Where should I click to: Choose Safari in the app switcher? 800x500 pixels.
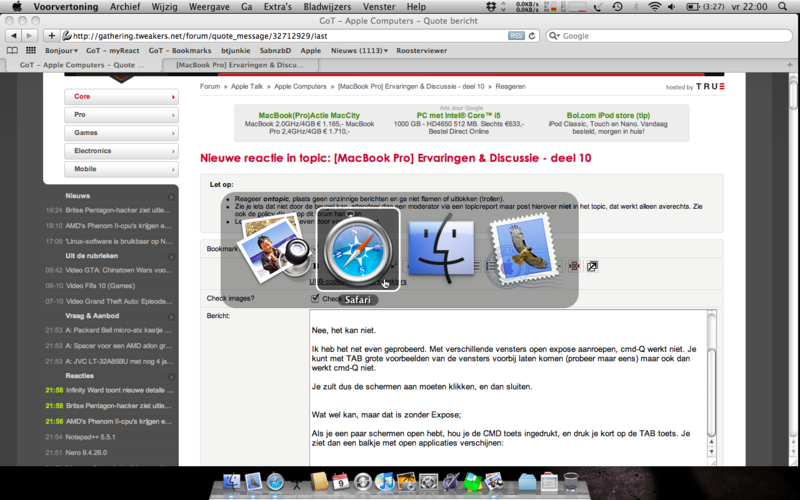click(x=358, y=248)
